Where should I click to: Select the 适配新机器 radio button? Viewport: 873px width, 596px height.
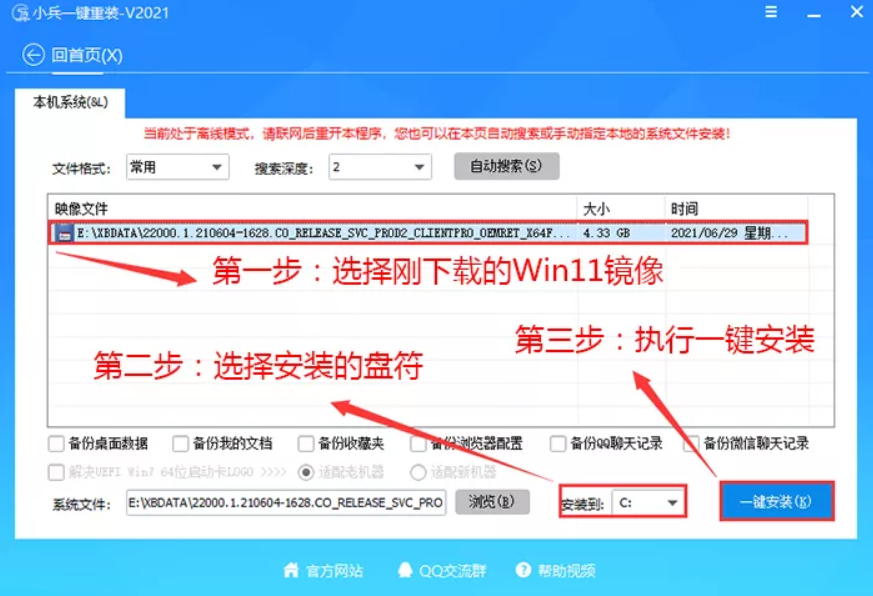(418, 472)
